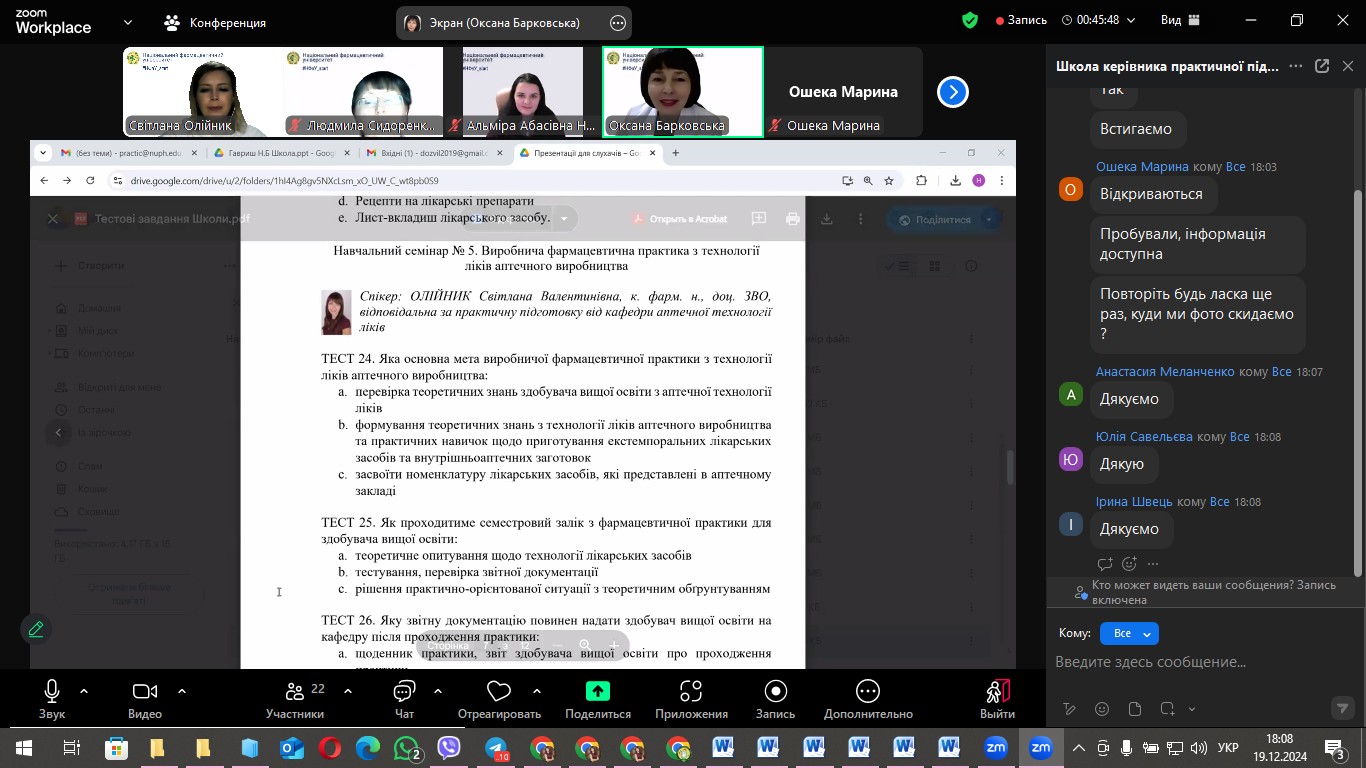Open text formatting icon in chat
The image size is (1366, 768).
pos(1070,709)
